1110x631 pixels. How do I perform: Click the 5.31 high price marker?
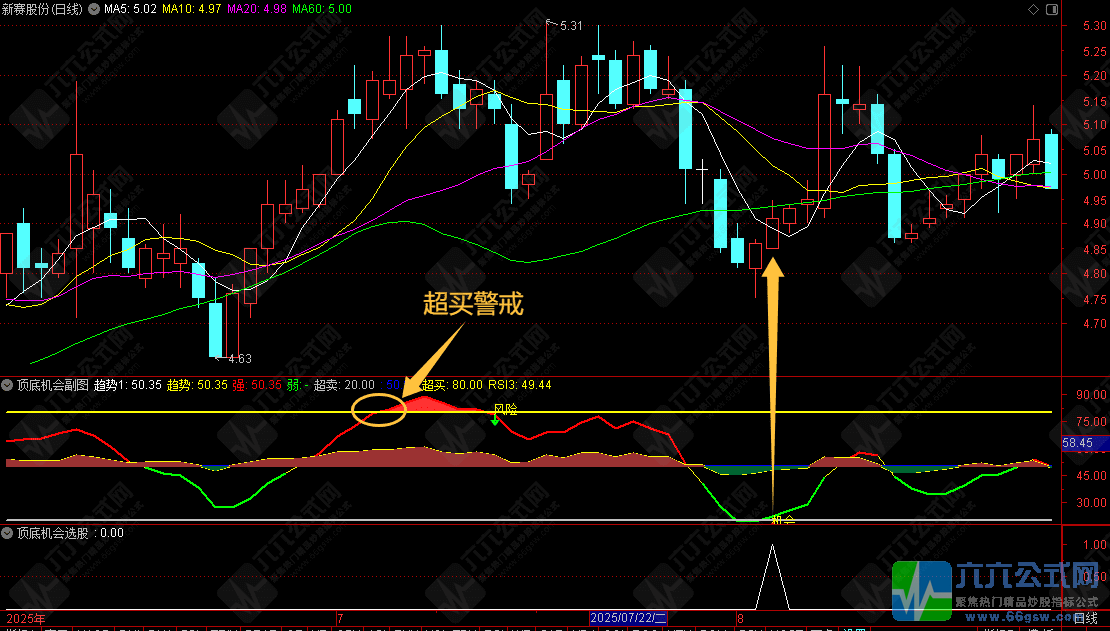[x=571, y=25]
